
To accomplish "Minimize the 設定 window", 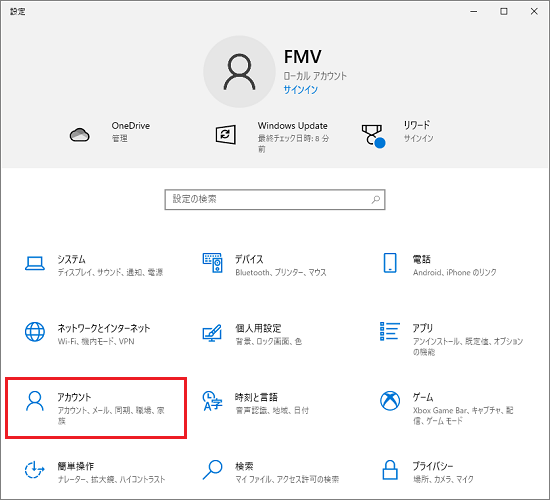I will (x=474, y=12).
